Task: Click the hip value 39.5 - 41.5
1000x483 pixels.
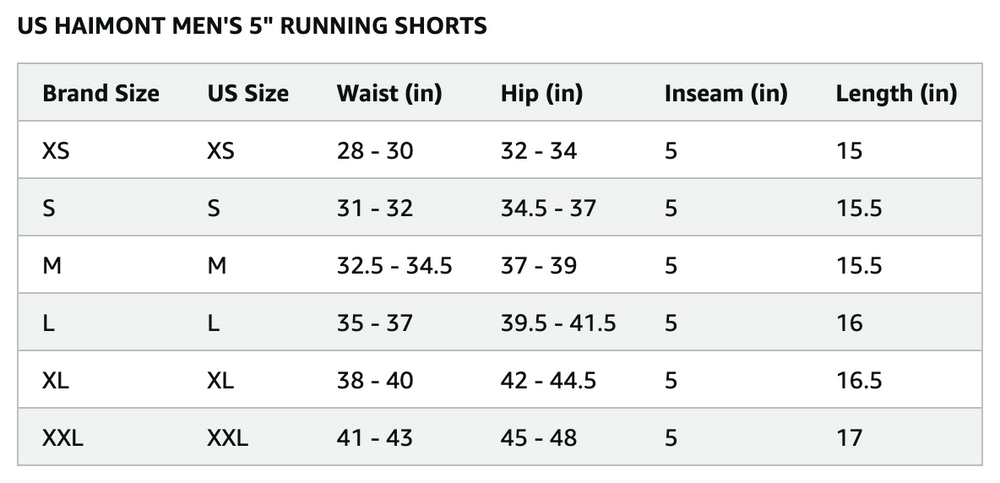Action: click(x=558, y=323)
